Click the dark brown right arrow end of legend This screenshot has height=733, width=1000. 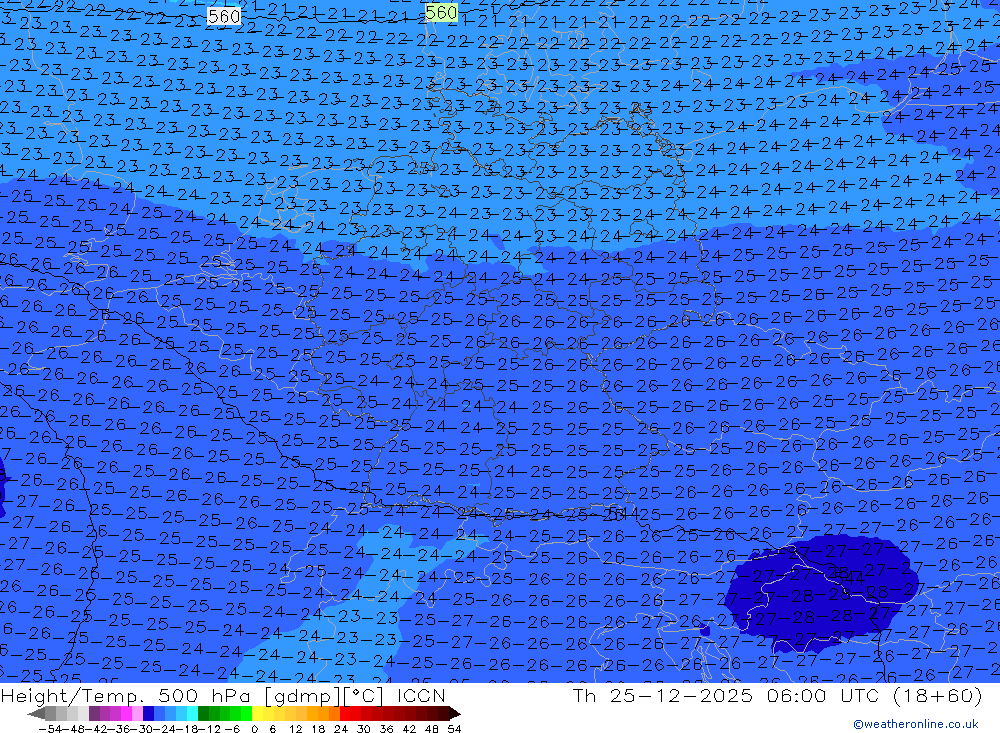pyautogui.click(x=455, y=714)
